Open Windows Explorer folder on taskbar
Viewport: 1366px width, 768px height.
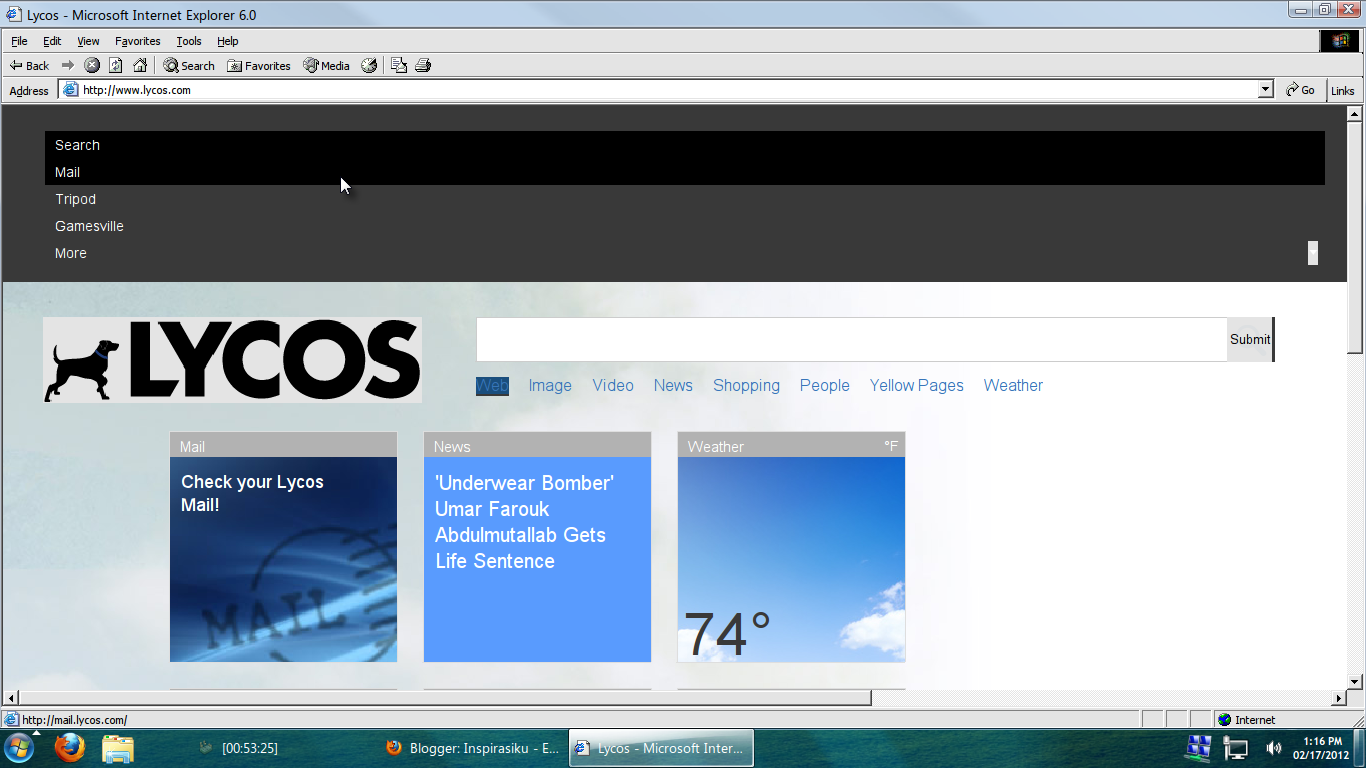[x=117, y=748]
